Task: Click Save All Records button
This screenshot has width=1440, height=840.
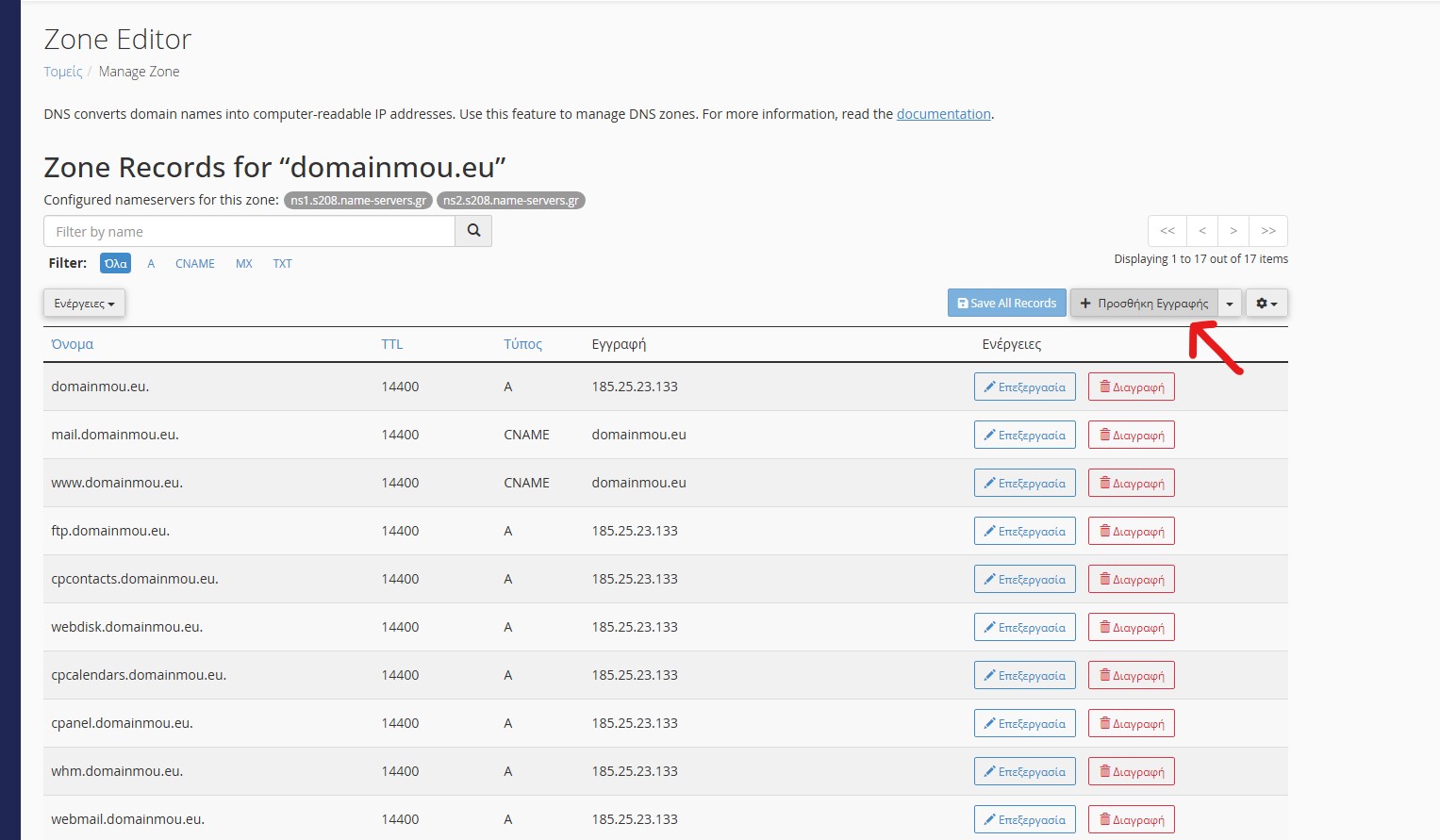Action: (x=1006, y=304)
